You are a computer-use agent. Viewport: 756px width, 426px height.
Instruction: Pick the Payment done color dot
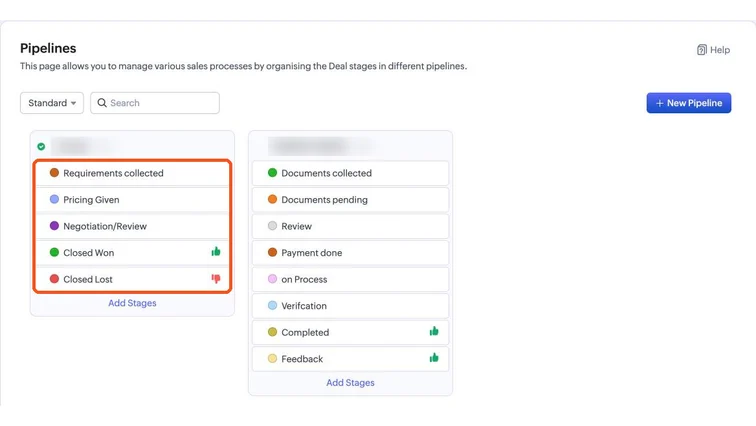(272, 252)
